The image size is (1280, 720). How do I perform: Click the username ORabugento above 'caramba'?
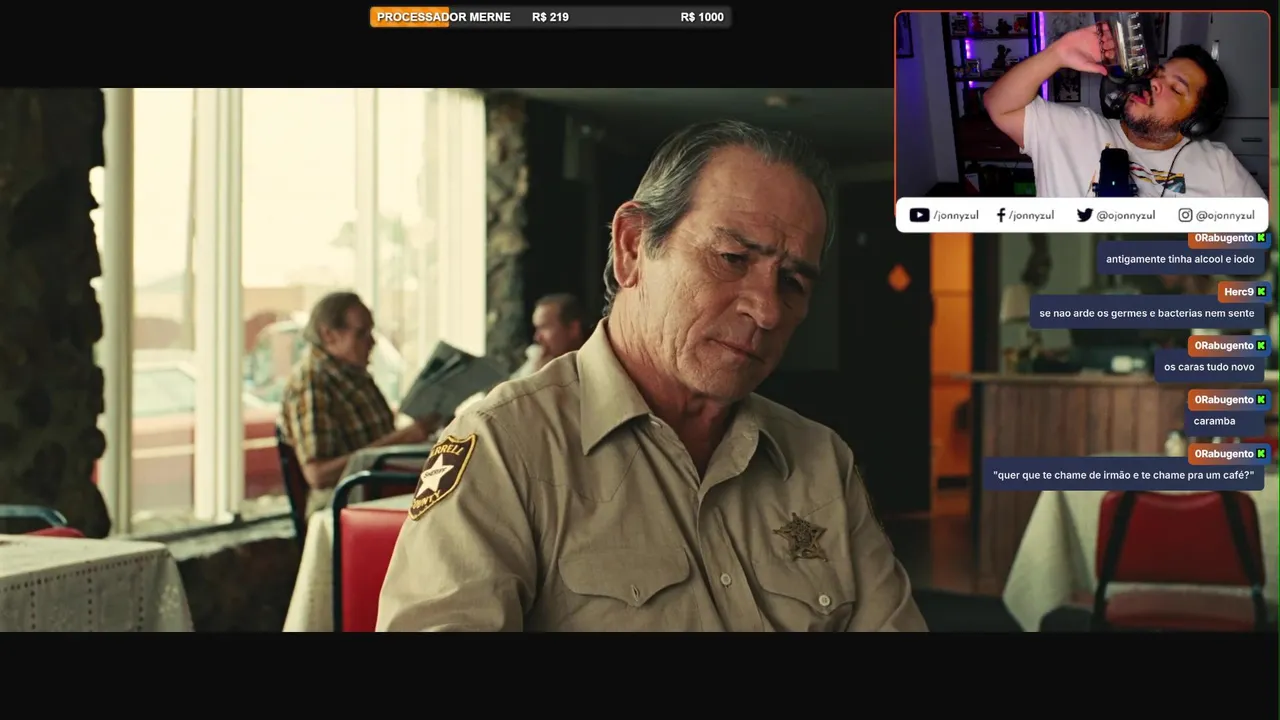[1223, 400]
